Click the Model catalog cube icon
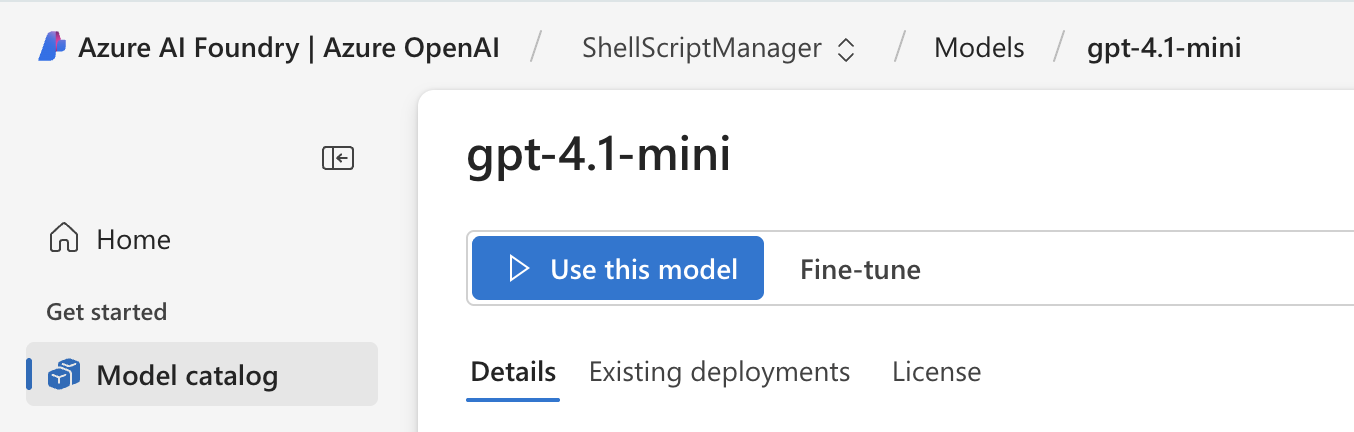 pos(64,375)
